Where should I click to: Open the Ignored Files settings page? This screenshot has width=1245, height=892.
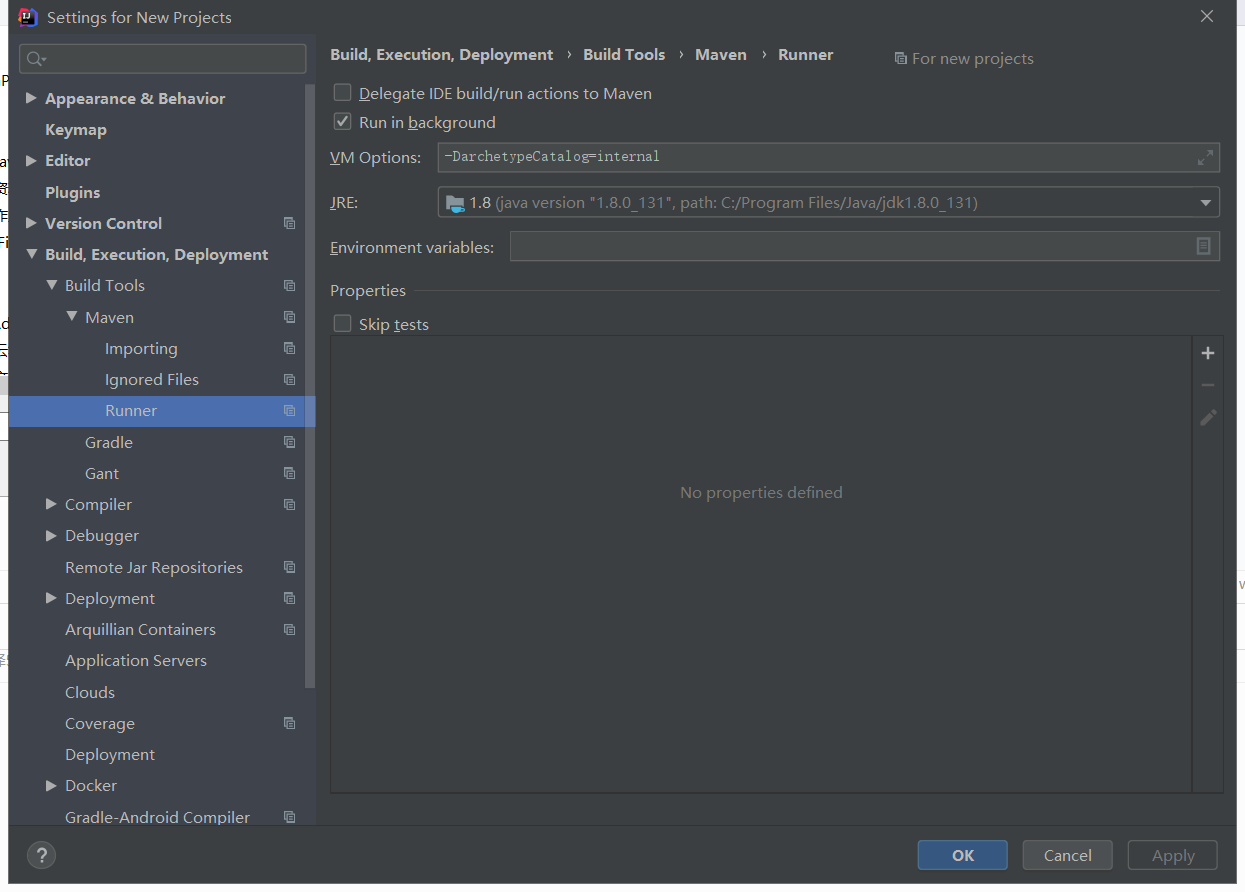152,379
